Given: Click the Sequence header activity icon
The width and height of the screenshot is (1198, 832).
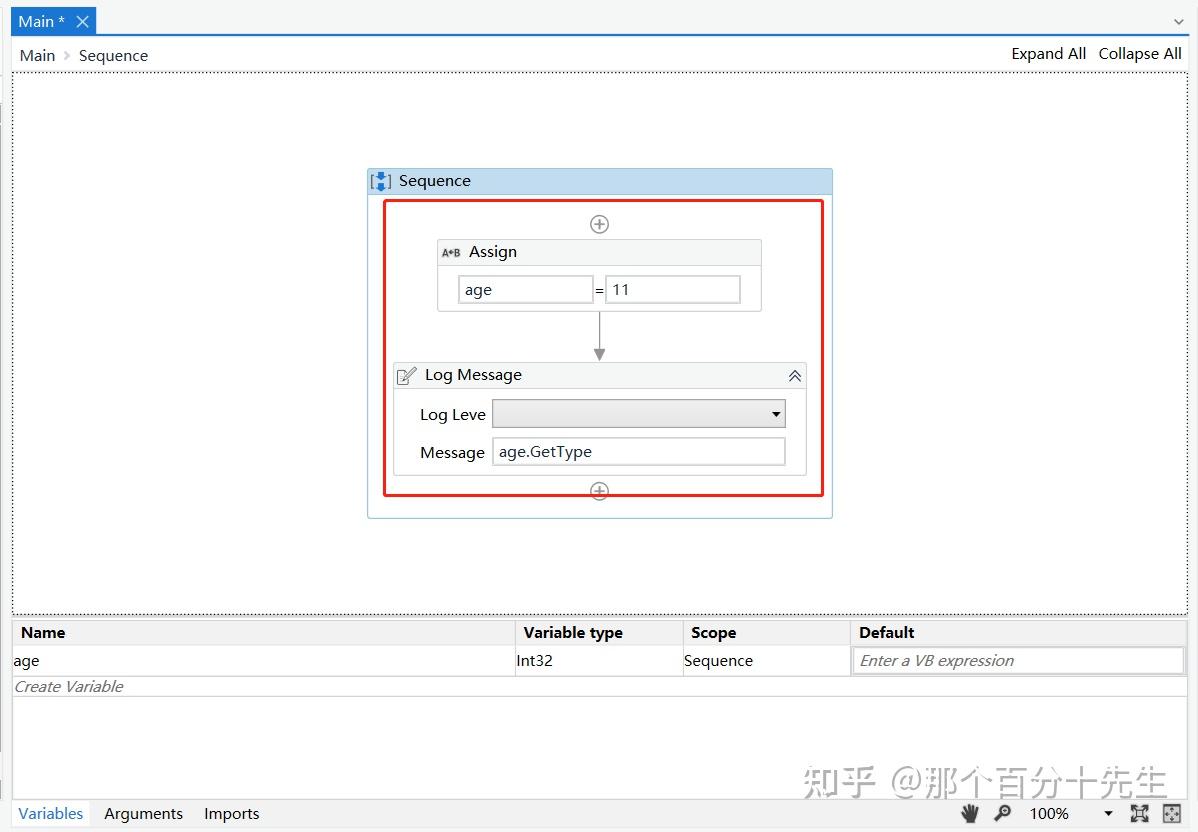Looking at the screenshot, I should tap(380, 181).
